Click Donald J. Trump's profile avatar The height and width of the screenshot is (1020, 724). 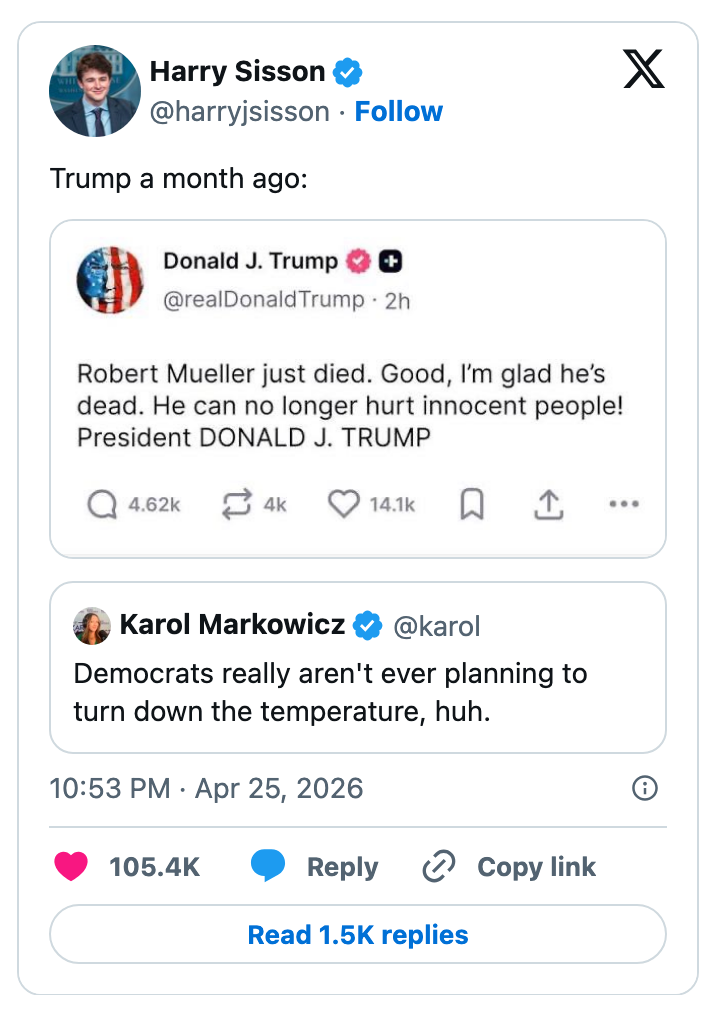pos(111,279)
